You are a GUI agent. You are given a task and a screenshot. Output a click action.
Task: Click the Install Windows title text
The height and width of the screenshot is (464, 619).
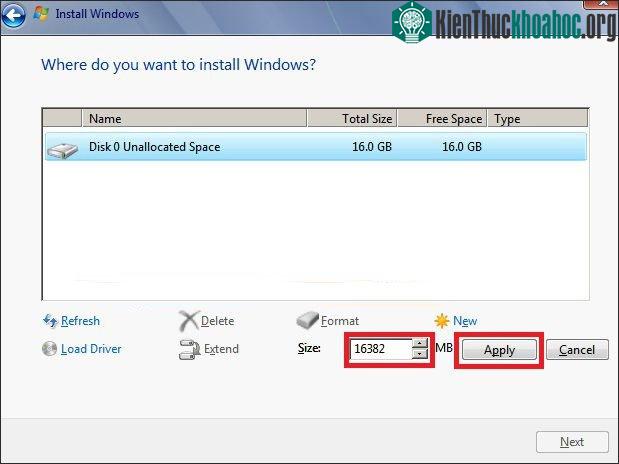[97, 14]
